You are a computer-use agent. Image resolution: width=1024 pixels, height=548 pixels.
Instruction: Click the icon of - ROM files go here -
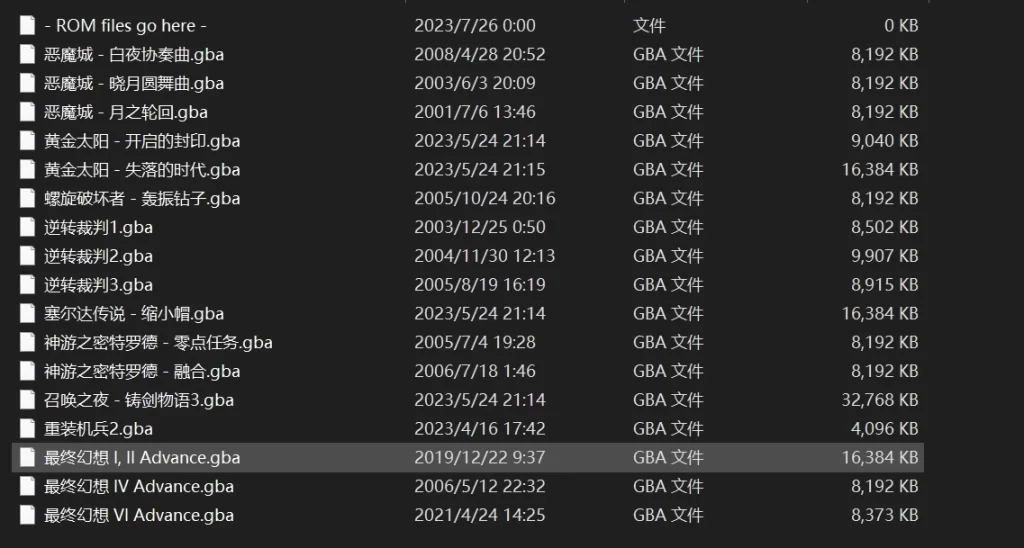pyautogui.click(x=27, y=25)
